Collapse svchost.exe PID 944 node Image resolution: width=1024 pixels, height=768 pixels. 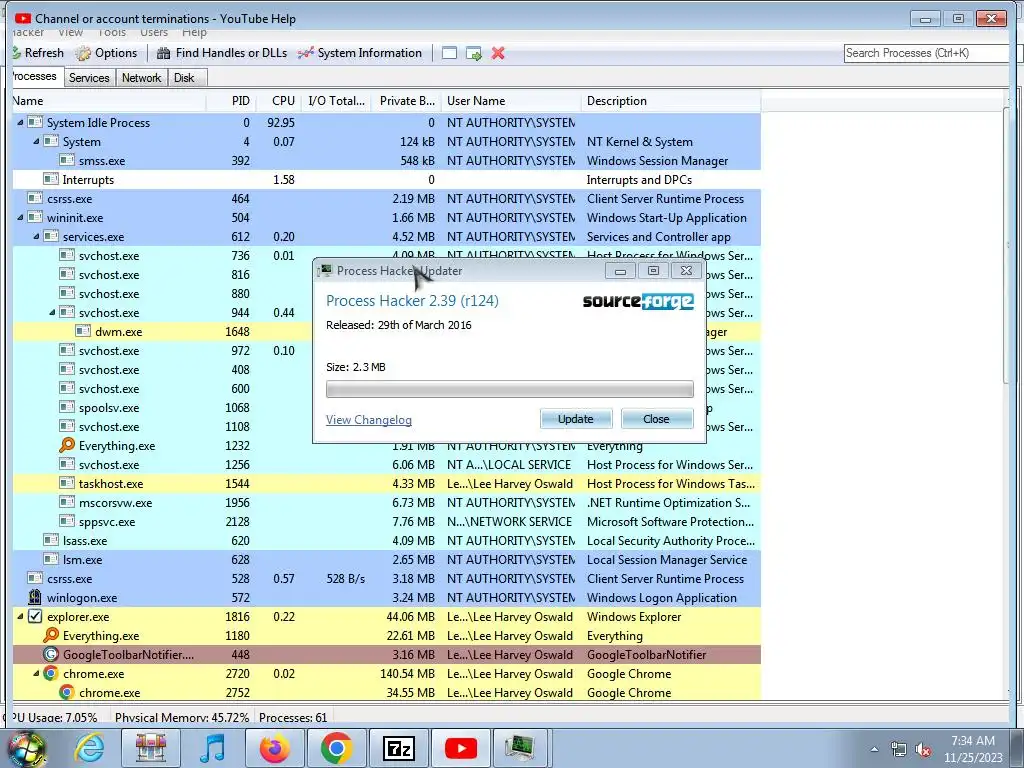52,313
